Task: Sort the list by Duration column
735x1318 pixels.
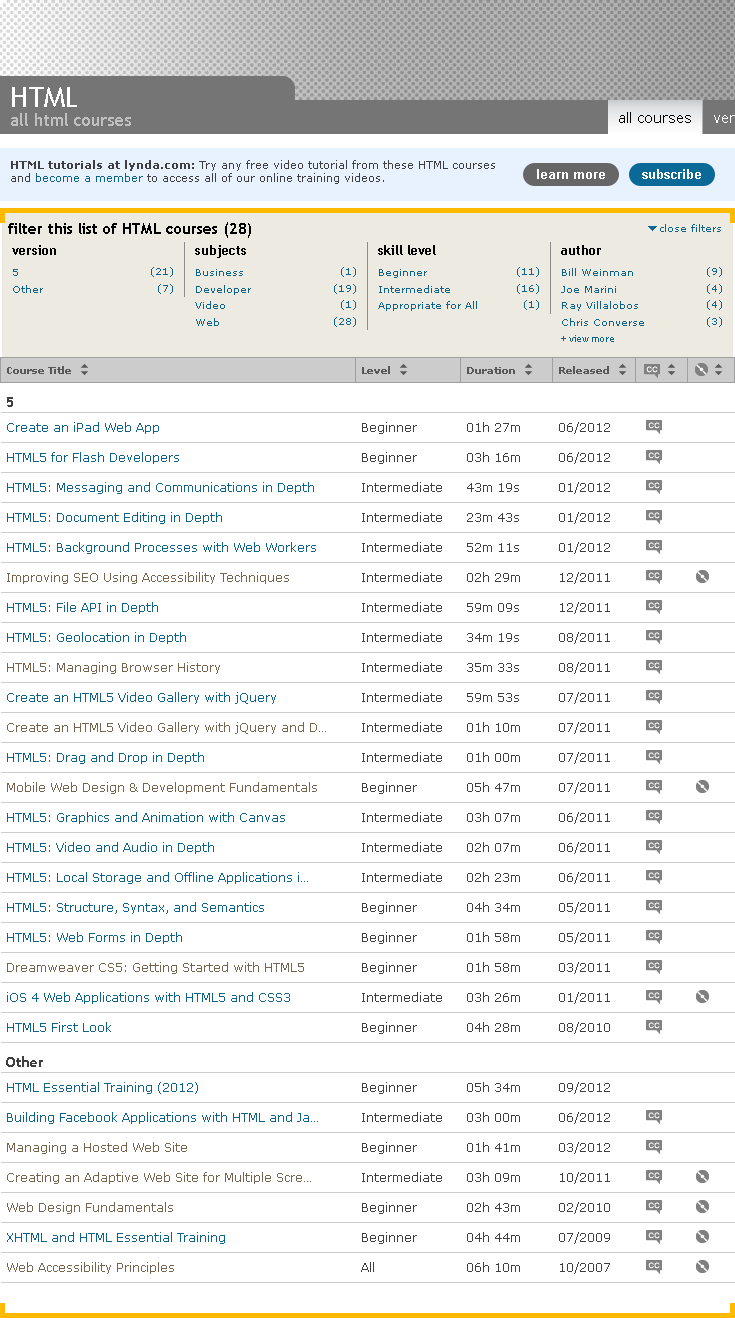Action: tap(527, 370)
